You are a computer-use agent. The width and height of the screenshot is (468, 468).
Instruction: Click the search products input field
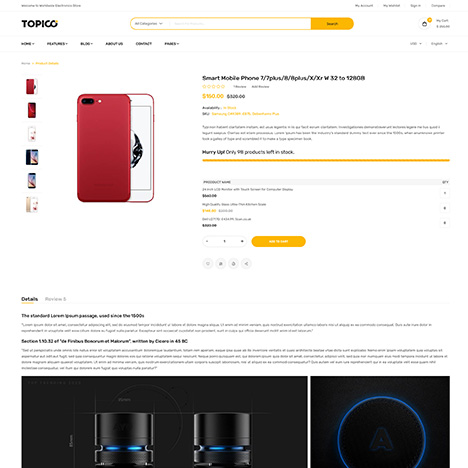[x=240, y=24]
